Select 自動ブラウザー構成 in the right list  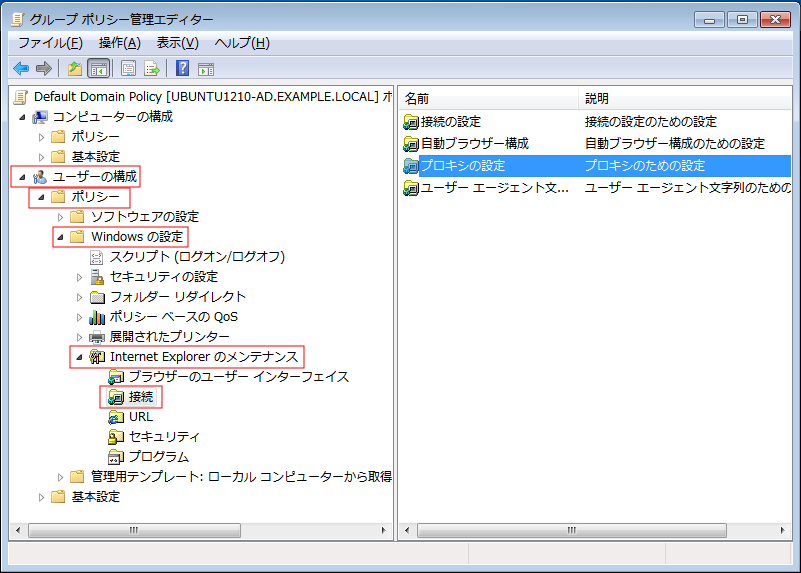[474, 144]
